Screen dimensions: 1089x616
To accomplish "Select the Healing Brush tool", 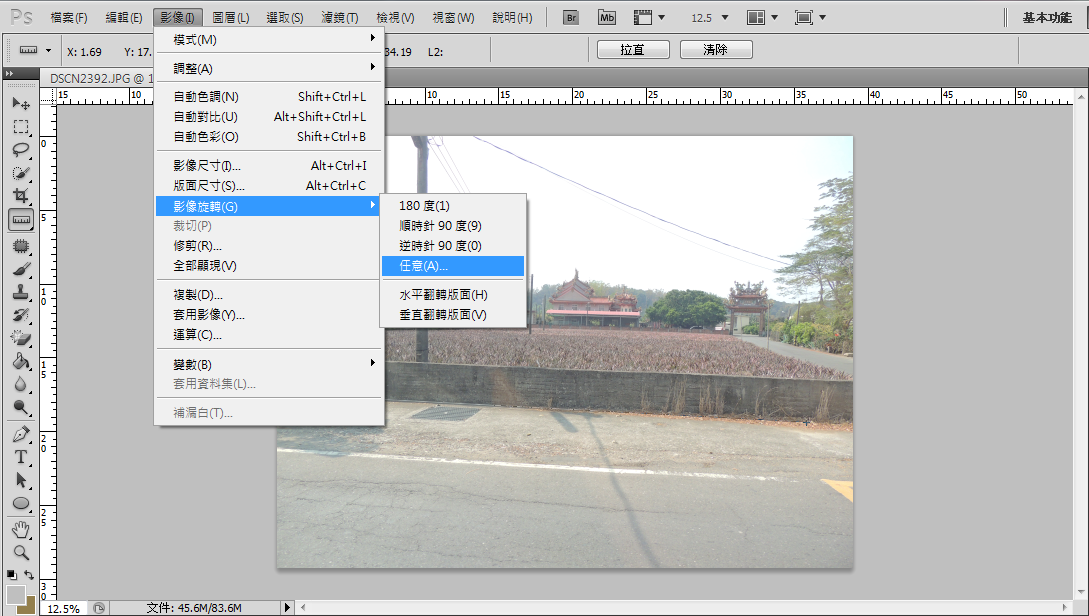I will (21, 246).
